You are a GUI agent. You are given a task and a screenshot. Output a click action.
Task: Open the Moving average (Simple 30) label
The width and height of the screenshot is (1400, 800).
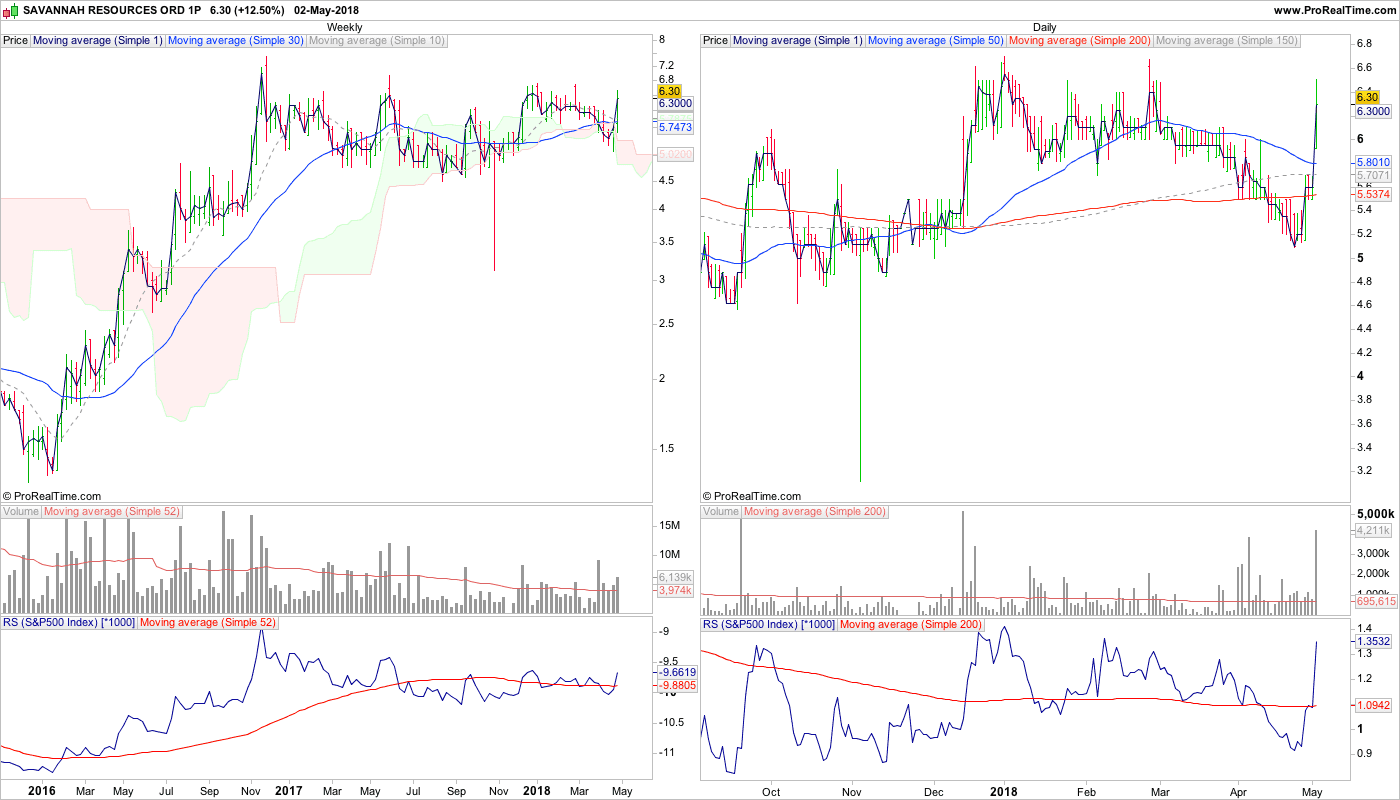point(237,41)
